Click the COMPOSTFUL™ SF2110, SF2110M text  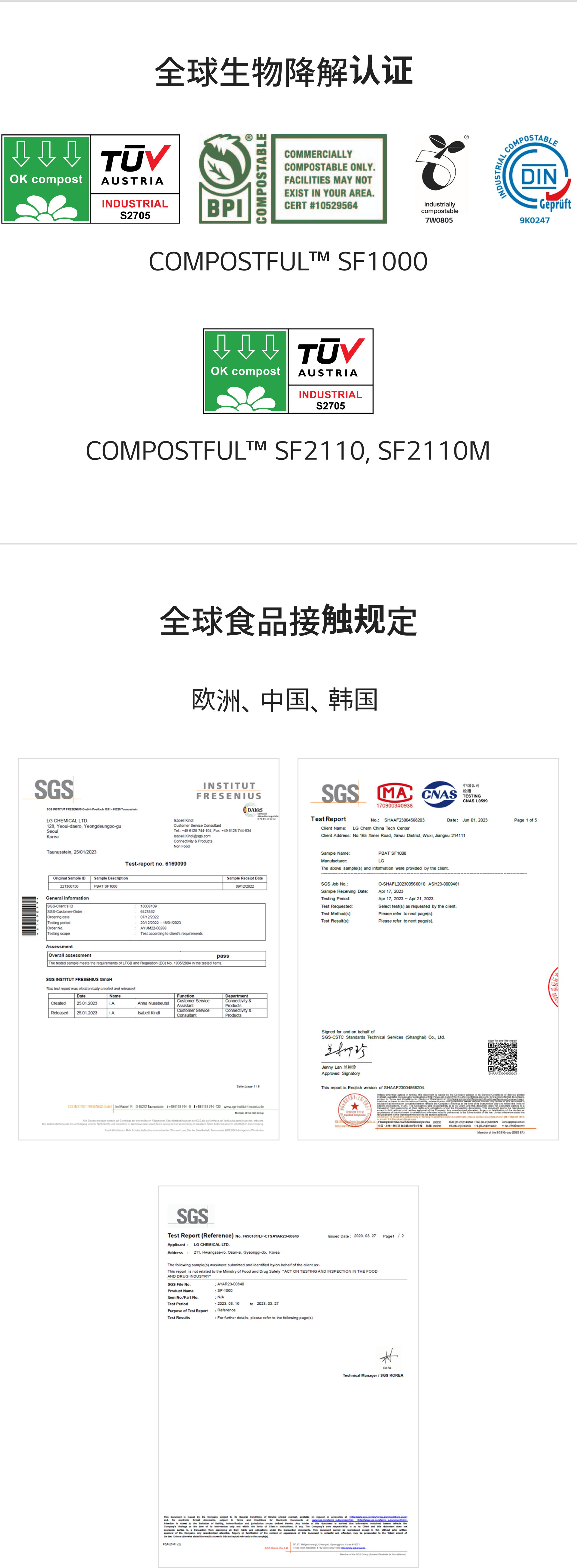pyautogui.click(x=288, y=451)
